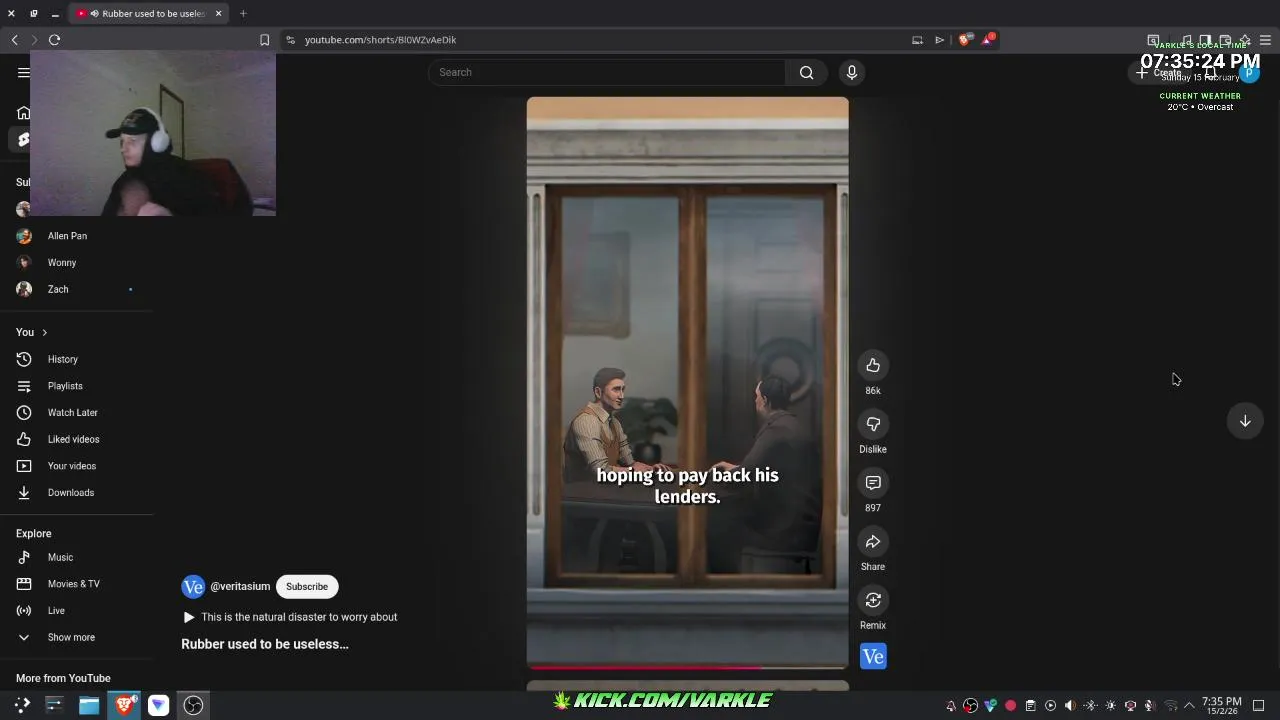Open Bluetooth tray icon
Image resolution: width=1280 pixels, height=720 pixels.
click(1090, 706)
